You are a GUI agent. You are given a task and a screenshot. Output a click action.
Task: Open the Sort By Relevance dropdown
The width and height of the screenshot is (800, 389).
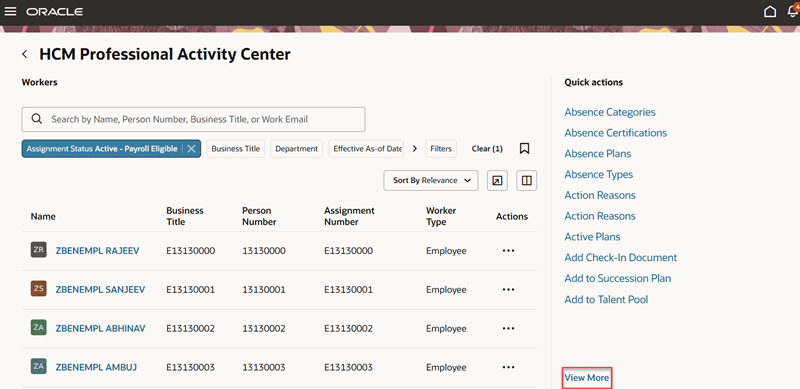click(x=431, y=181)
